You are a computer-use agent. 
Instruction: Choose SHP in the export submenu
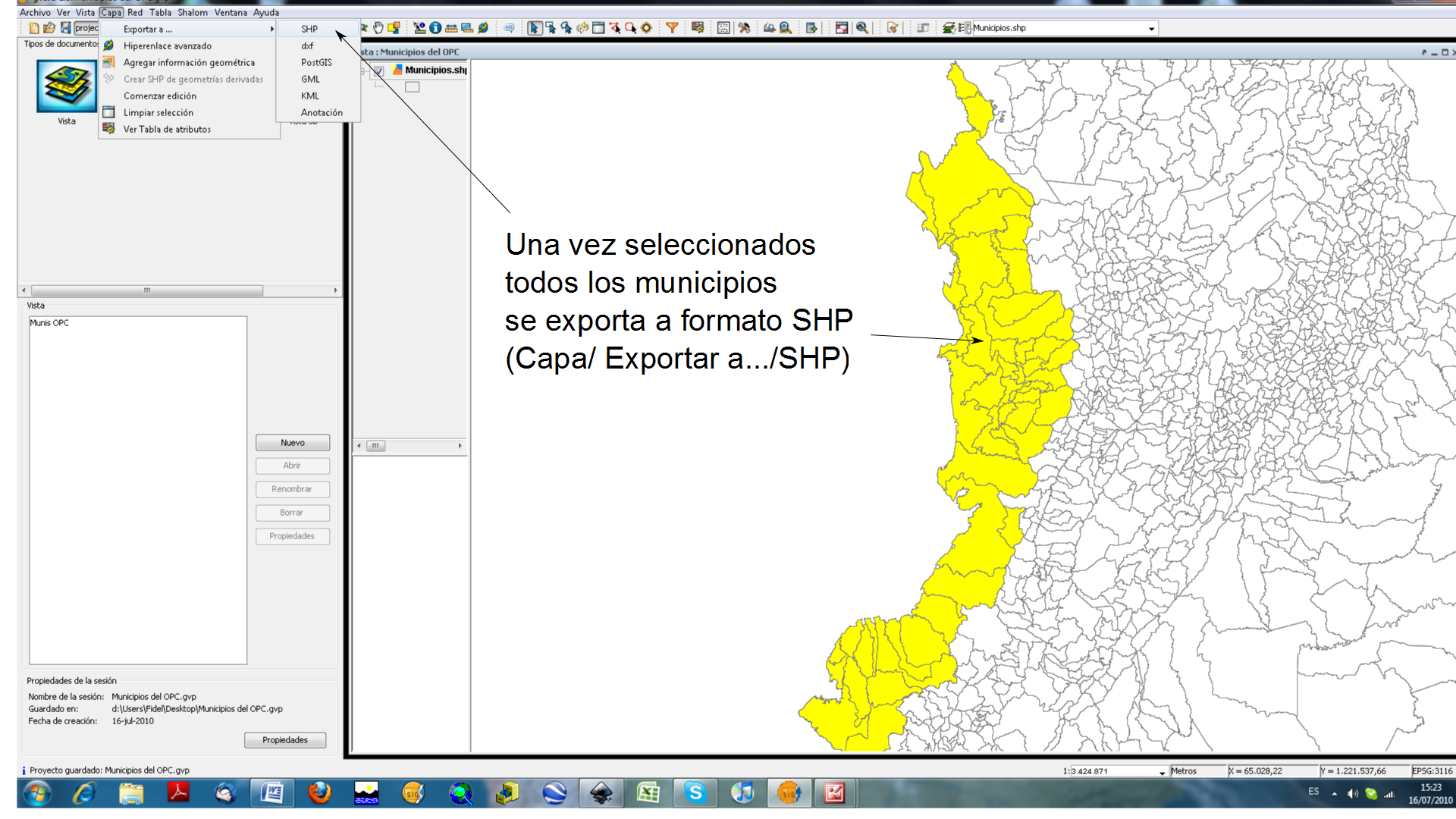tap(309, 29)
